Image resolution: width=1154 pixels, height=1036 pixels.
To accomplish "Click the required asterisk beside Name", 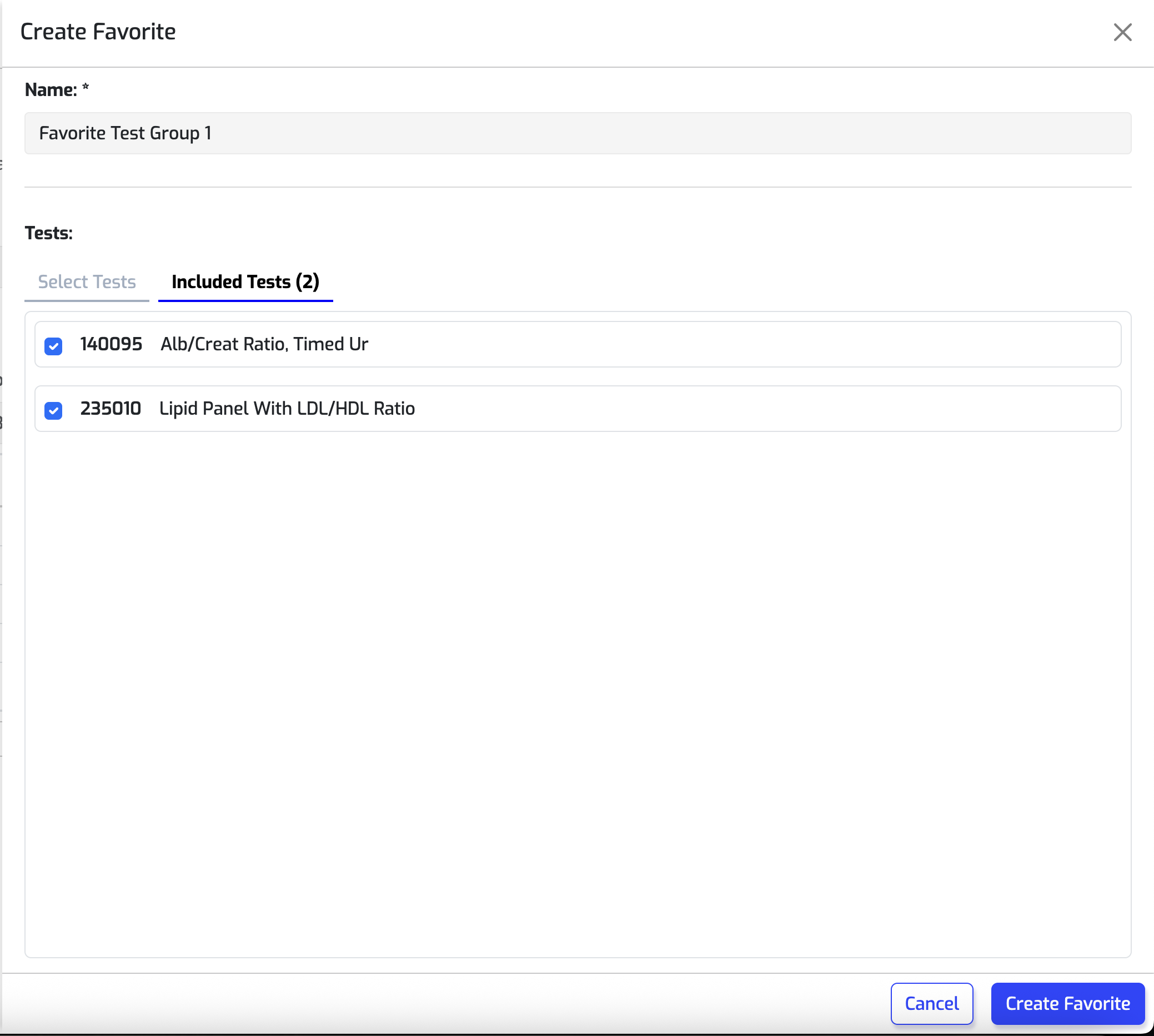I will click(86, 88).
